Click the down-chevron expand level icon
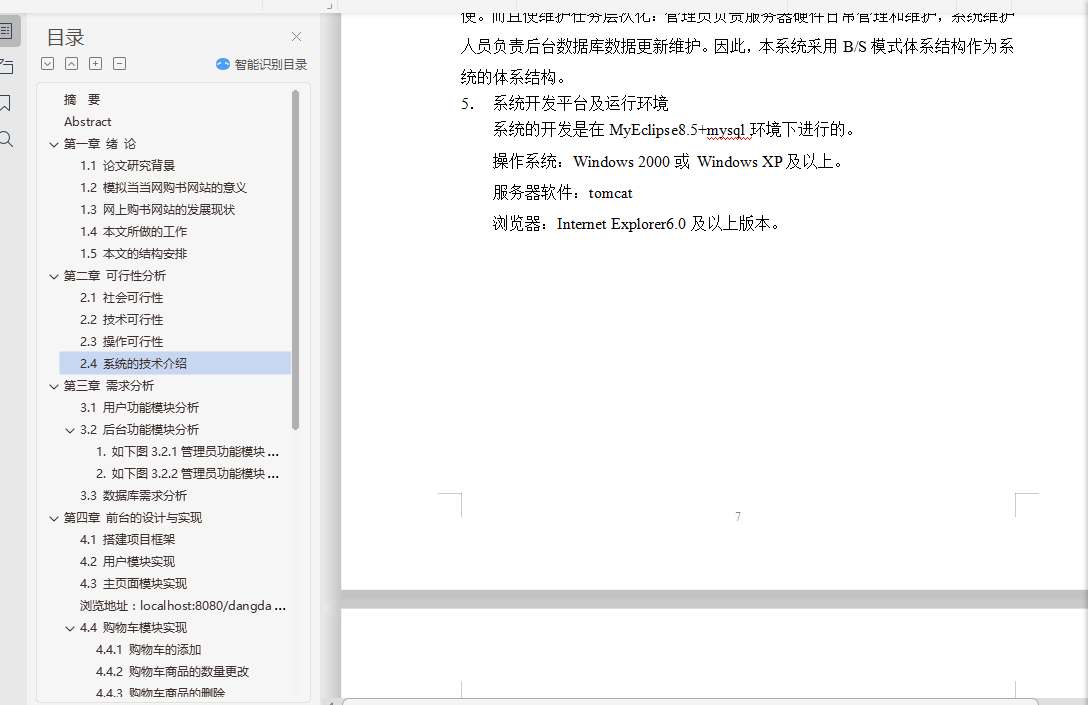1088x705 pixels. (x=47, y=64)
